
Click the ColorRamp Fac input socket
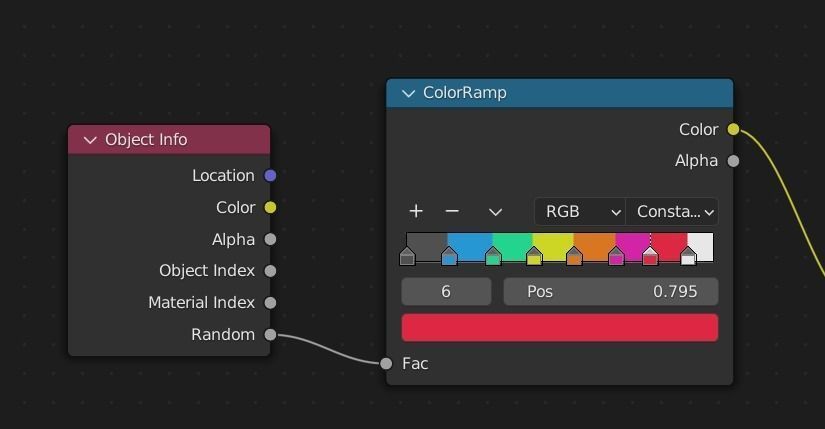point(387,363)
